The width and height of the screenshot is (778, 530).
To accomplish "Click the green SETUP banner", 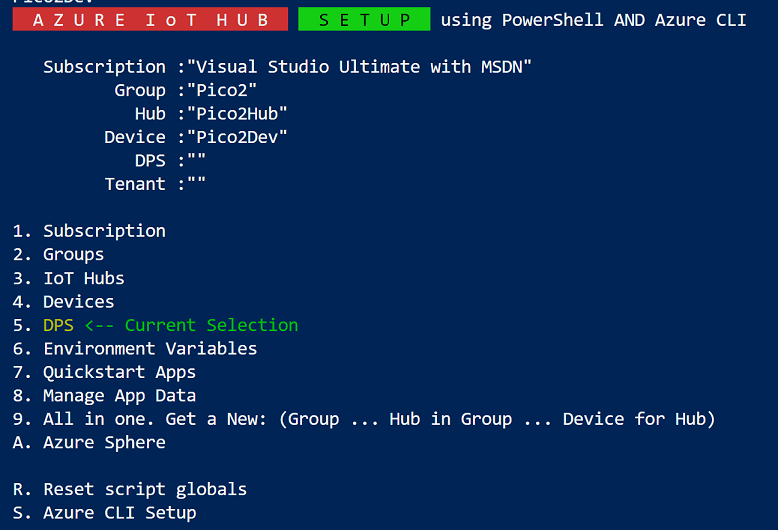I will (364, 20).
